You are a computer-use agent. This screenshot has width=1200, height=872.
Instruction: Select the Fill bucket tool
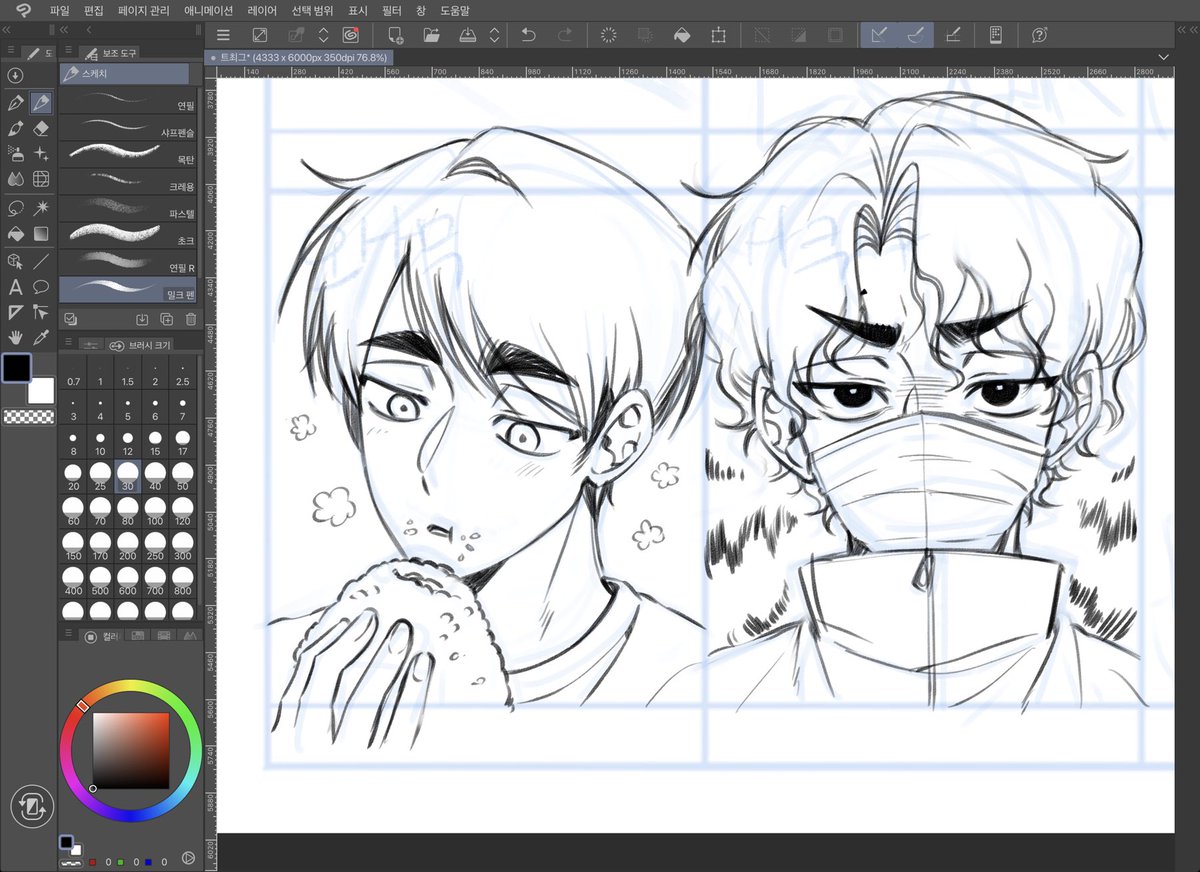(x=15, y=234)
